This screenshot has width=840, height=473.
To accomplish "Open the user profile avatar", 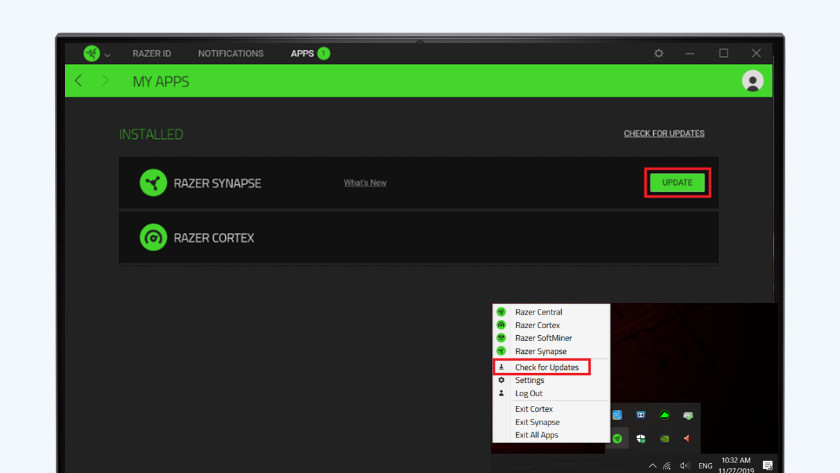I will coord(753,81).
